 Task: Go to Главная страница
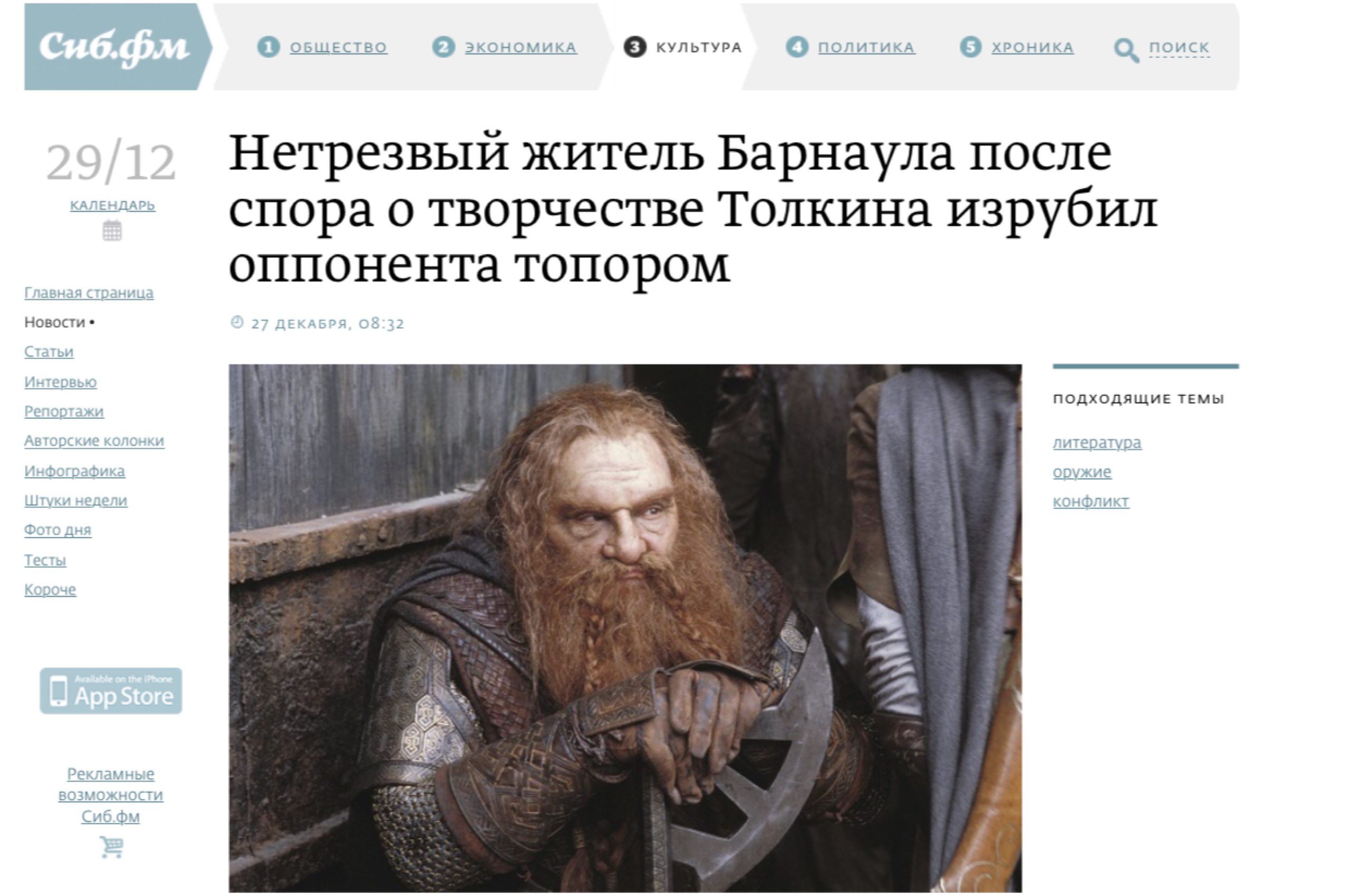pyautogui.click(x=89, y=293)
